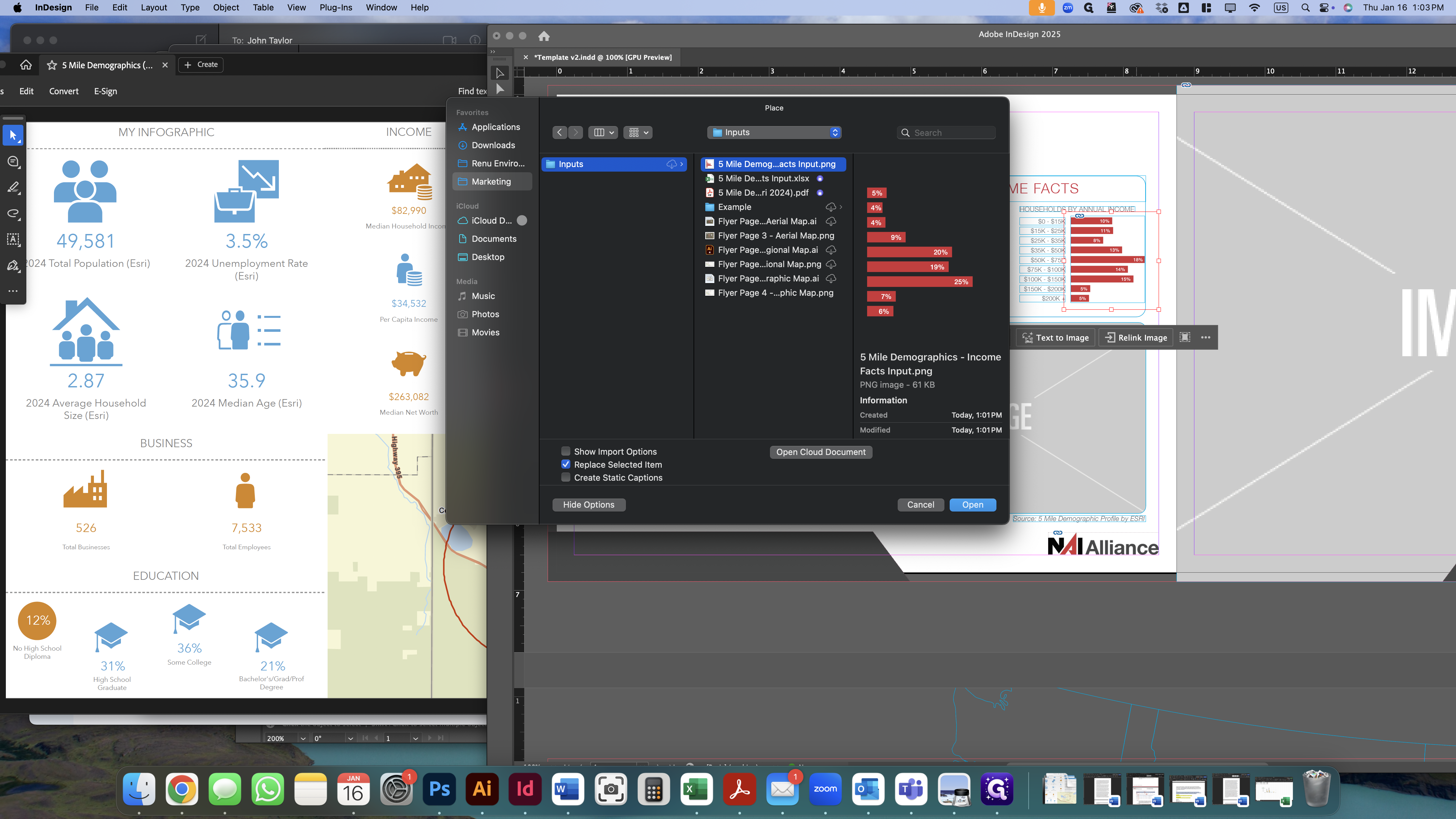Expand the Inputs folder in column
Screen dimensions: 1456x819
682,164
